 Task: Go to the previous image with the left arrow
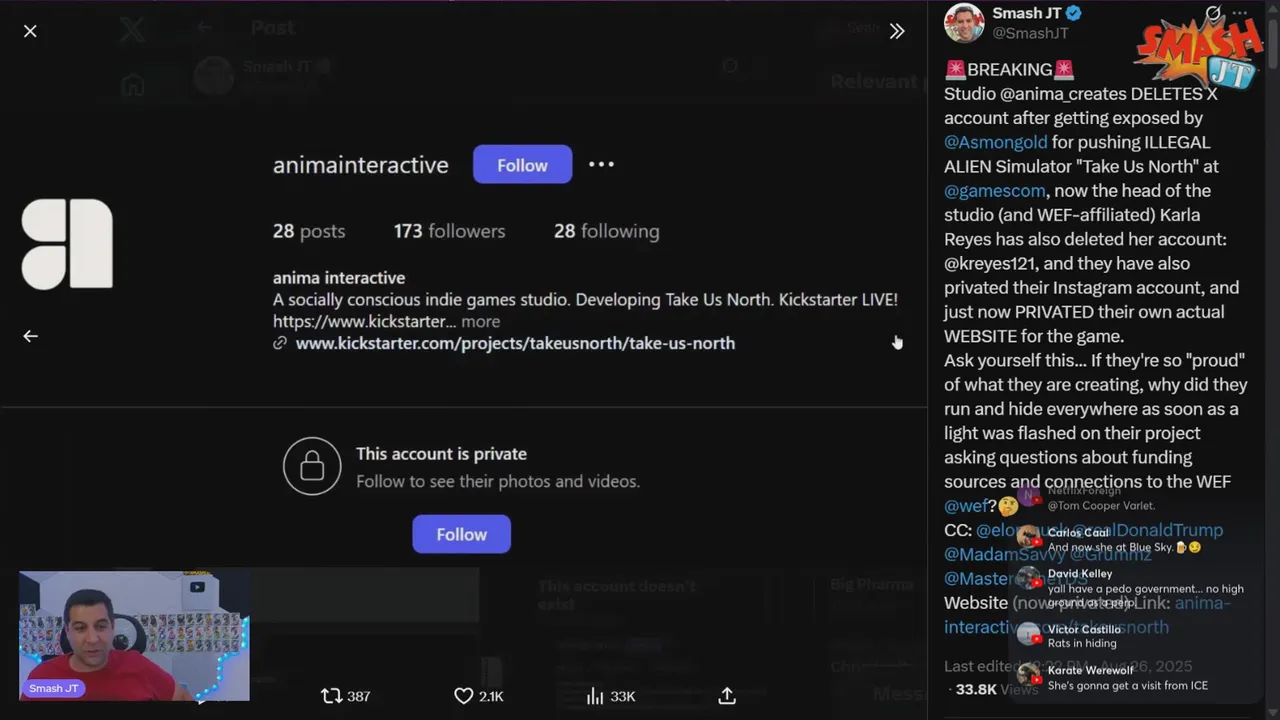pyautogui.click(x=30, y=336)
